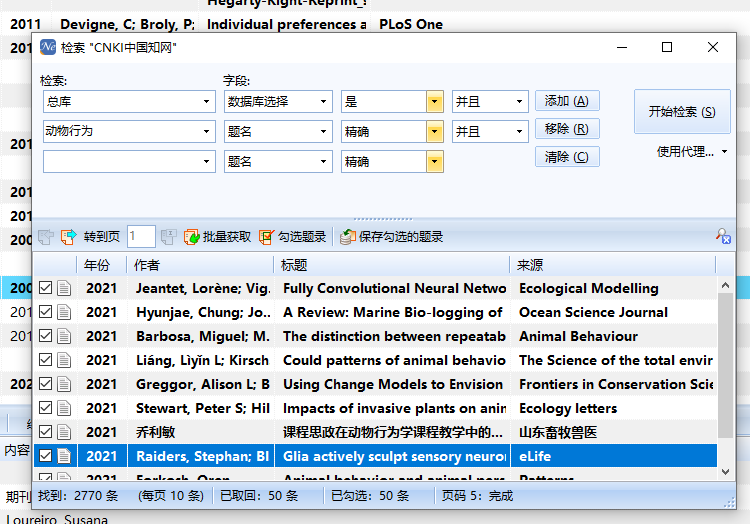Click results list scroll up arrow

725,285
